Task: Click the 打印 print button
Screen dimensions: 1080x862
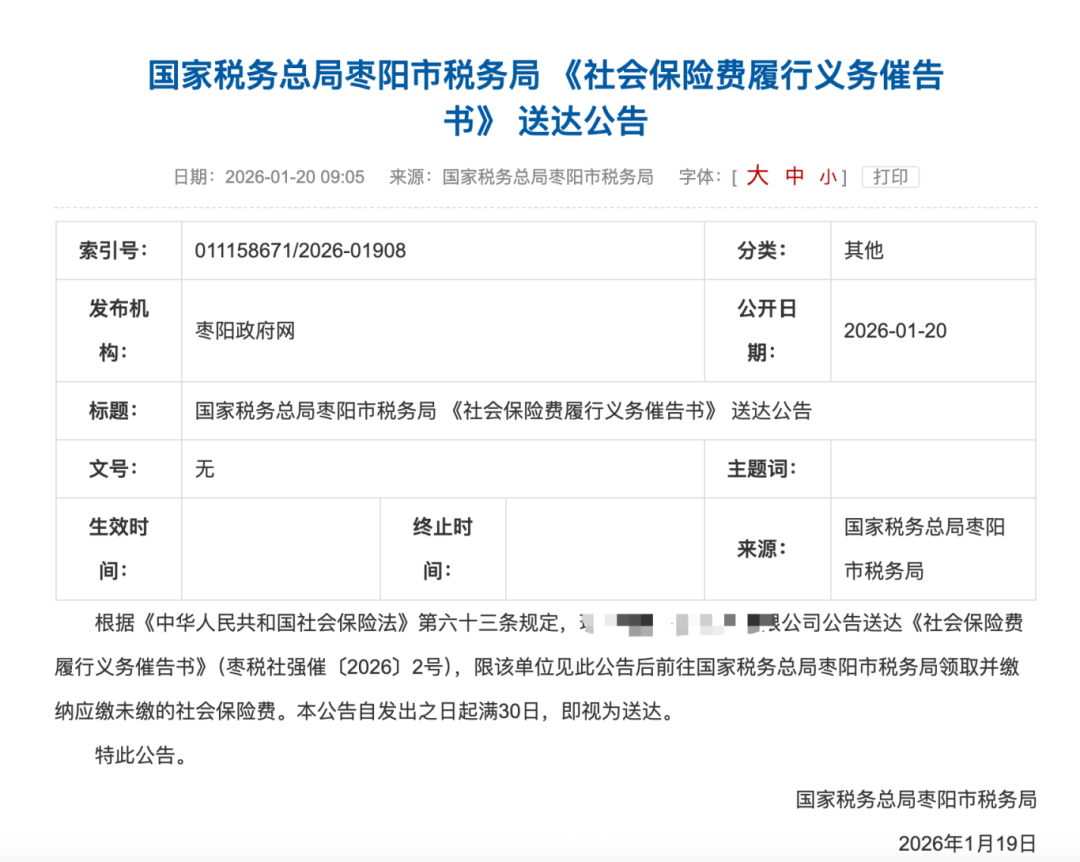Action: coord(890,176)
